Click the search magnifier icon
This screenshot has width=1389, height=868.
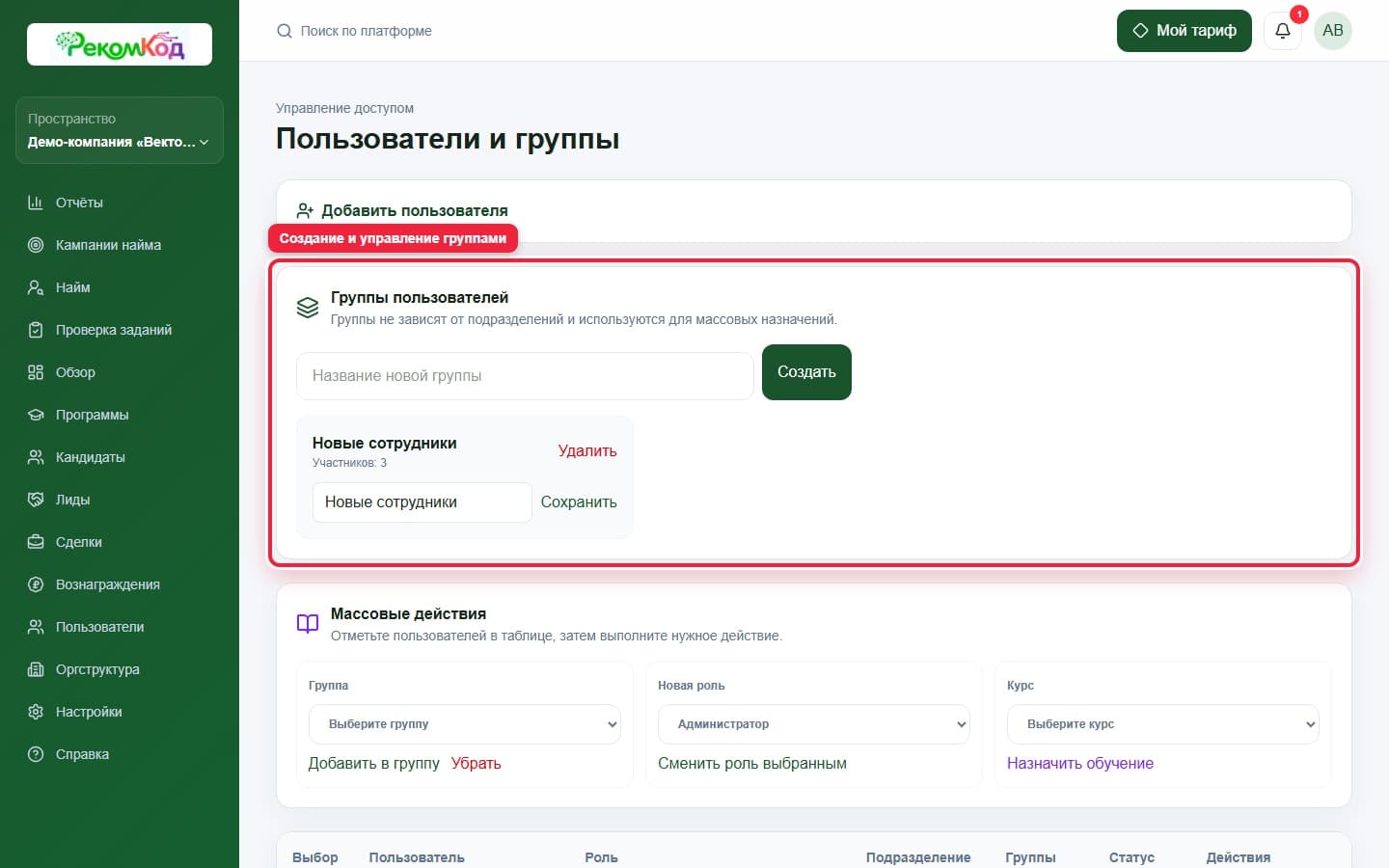(x=285, y=31)
